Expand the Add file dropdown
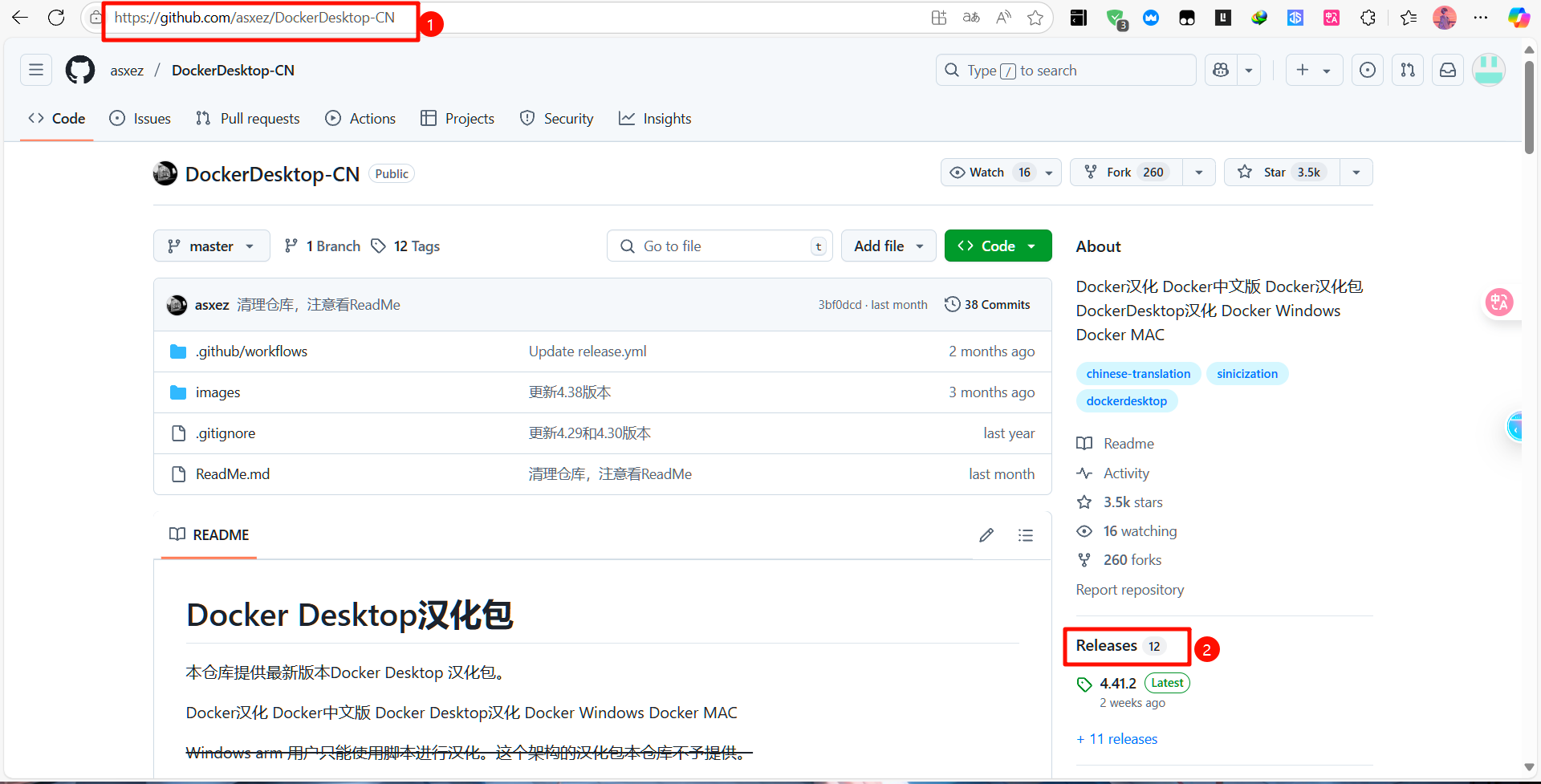This screenshot has width=1541, height=784. click(888, 246)
